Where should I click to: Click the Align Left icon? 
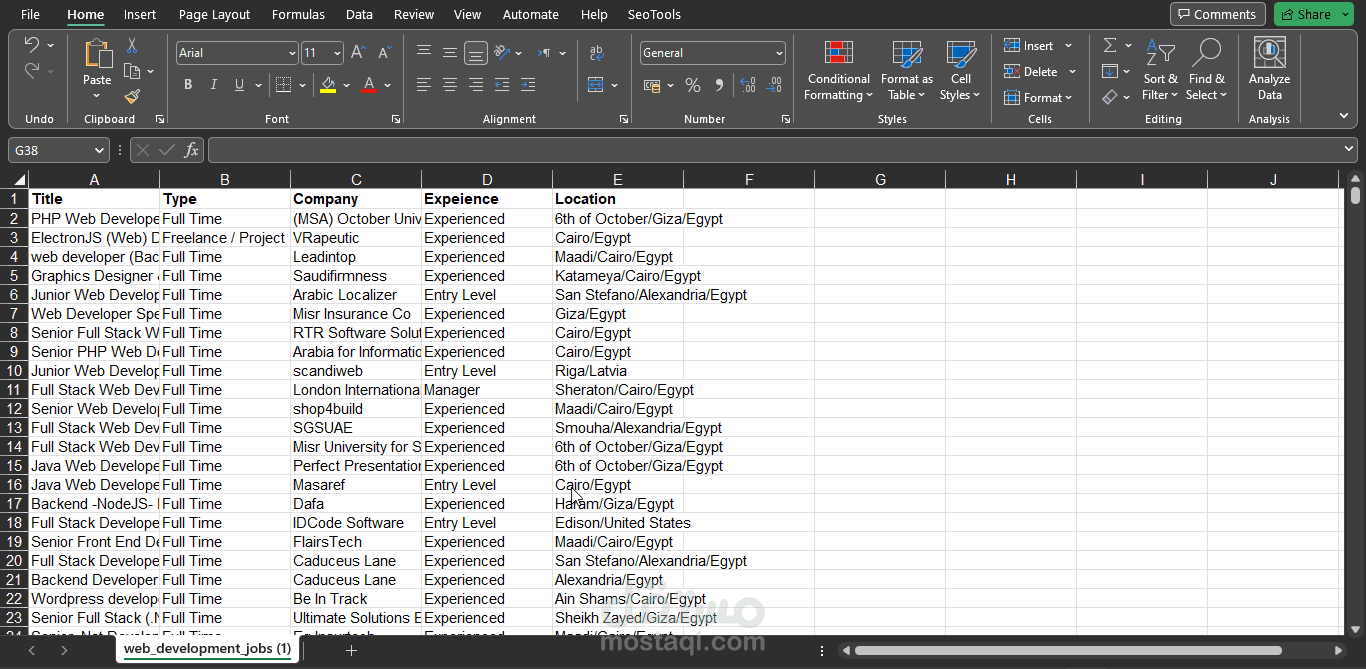[424, 85]
